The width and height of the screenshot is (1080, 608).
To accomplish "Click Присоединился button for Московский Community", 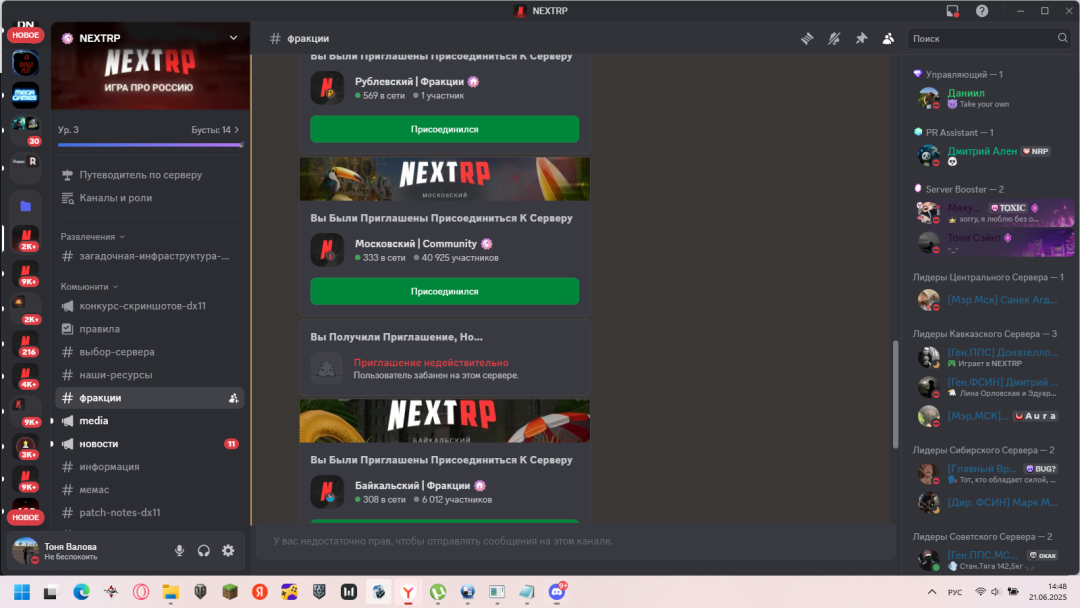I will coord(444,291).
